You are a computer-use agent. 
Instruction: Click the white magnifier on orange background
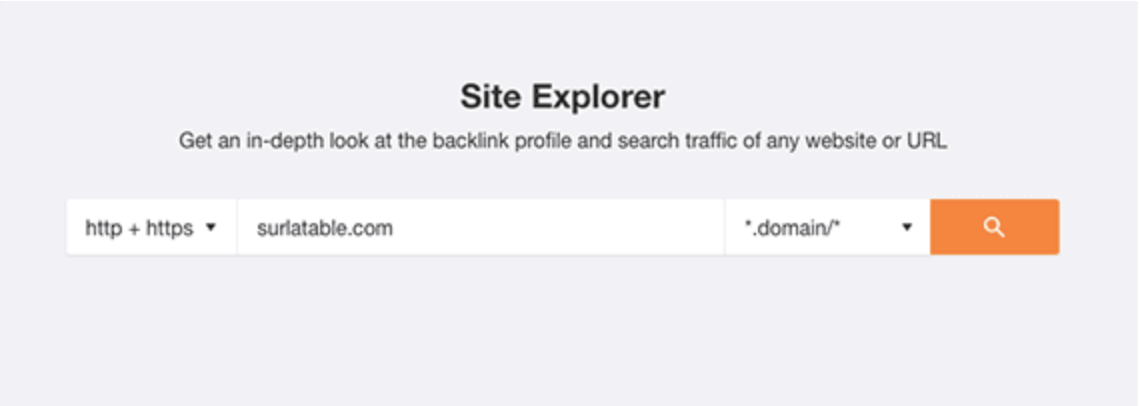click(994, 227)
